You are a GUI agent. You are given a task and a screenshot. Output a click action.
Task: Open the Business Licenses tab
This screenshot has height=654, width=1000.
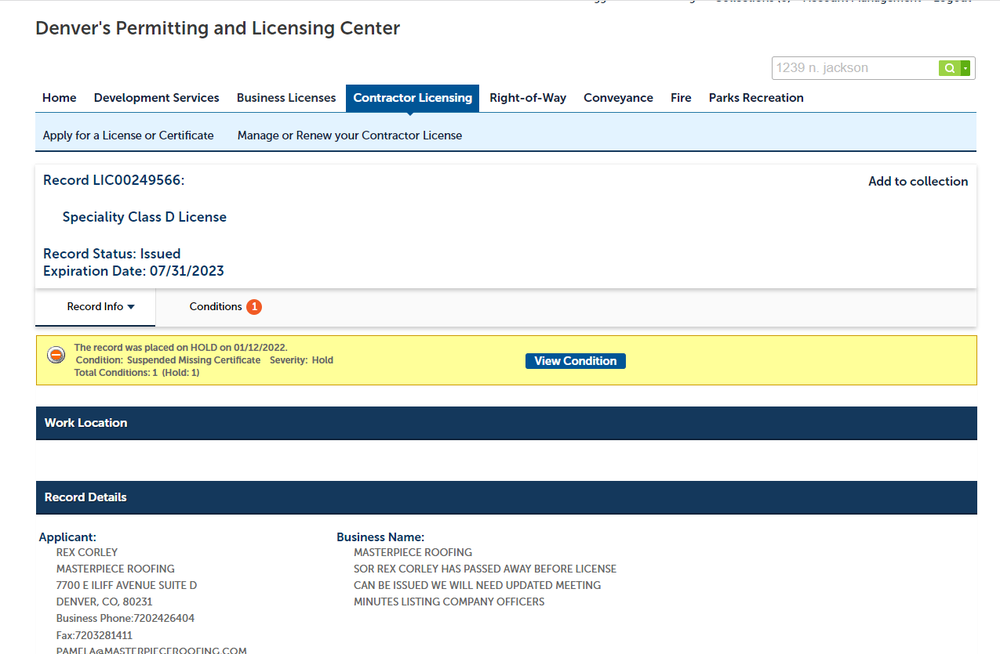click(x=286, y=98)
